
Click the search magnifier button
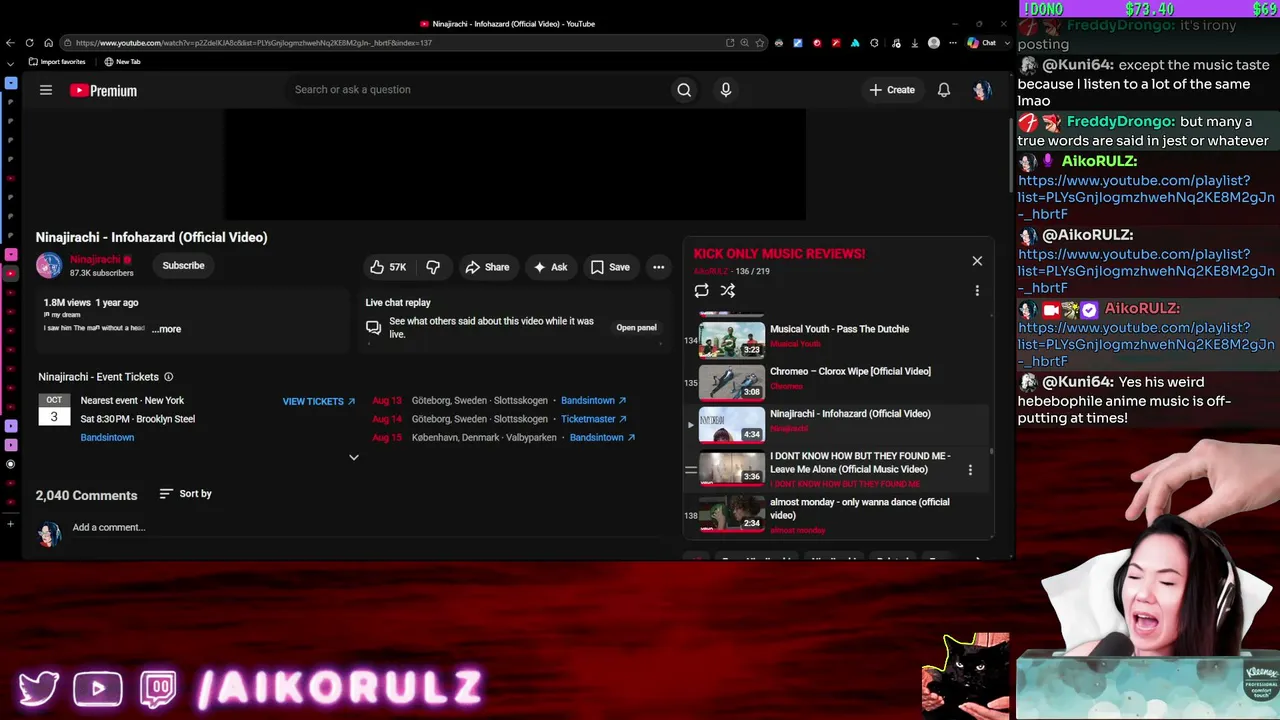(x=684, y=90)
